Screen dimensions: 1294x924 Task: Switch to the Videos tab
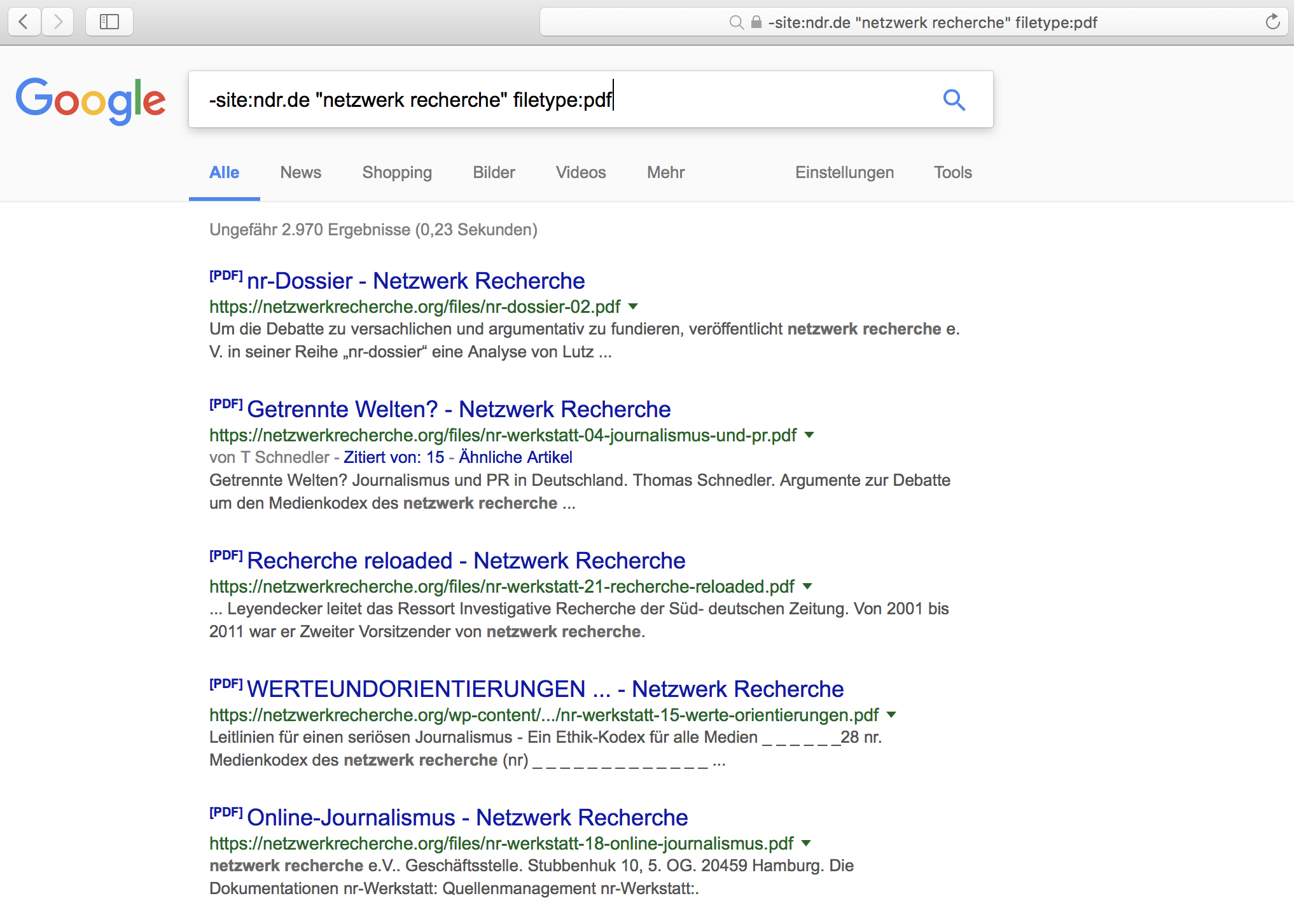(x=581, y=172)
